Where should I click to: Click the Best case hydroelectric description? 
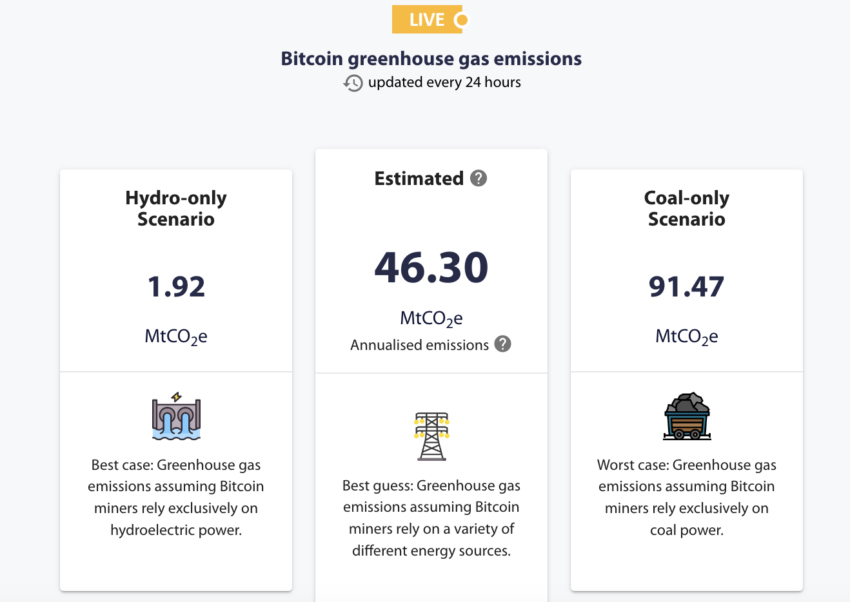pos(176,497)
